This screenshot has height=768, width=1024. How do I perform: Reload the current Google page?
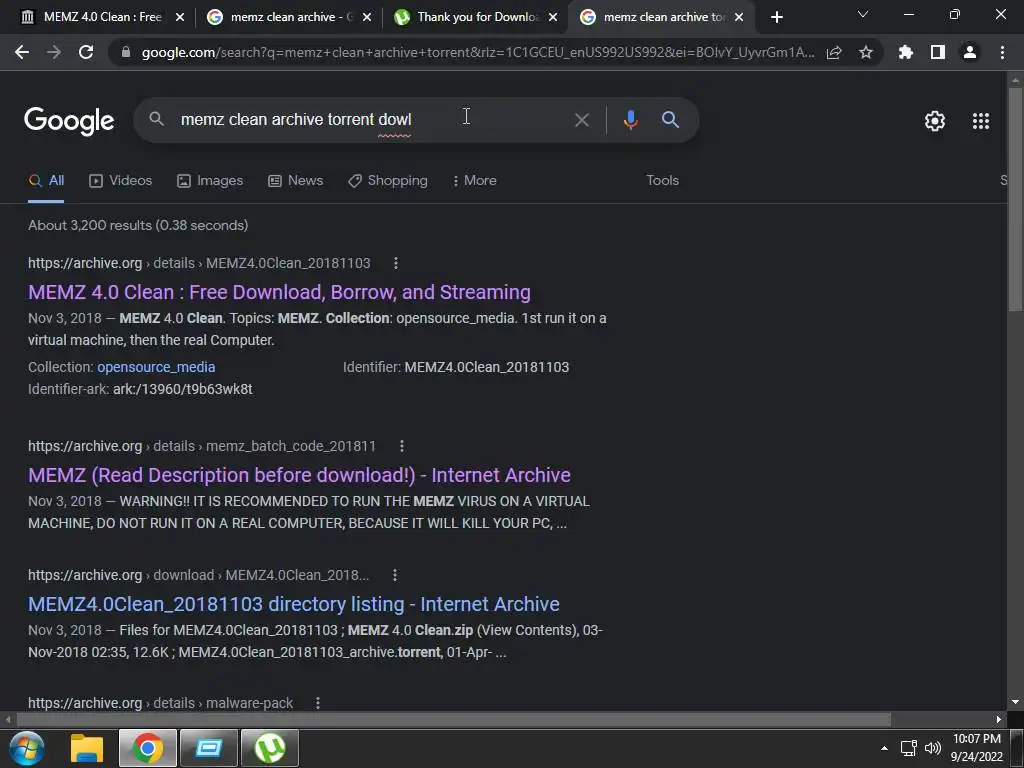[x=86, y=52]
